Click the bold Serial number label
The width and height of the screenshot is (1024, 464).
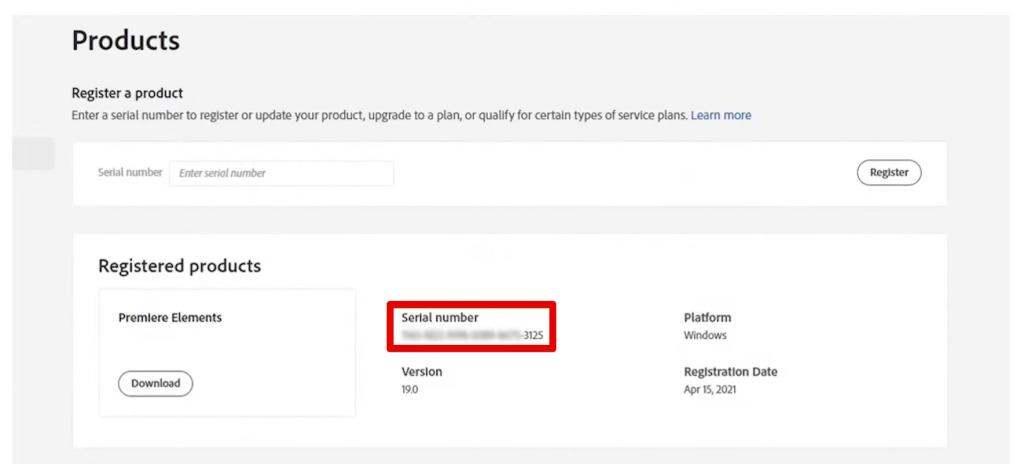(x=440, y=318)
